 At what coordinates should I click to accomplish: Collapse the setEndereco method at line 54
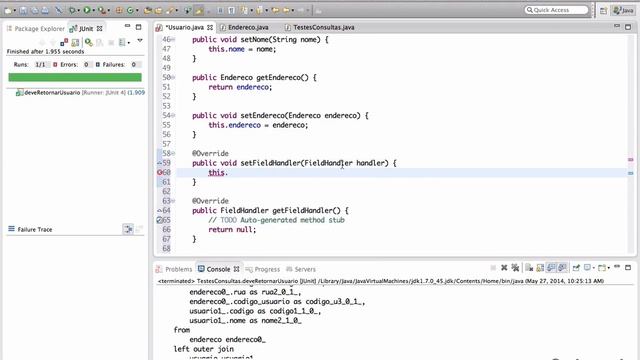[173, 115]
